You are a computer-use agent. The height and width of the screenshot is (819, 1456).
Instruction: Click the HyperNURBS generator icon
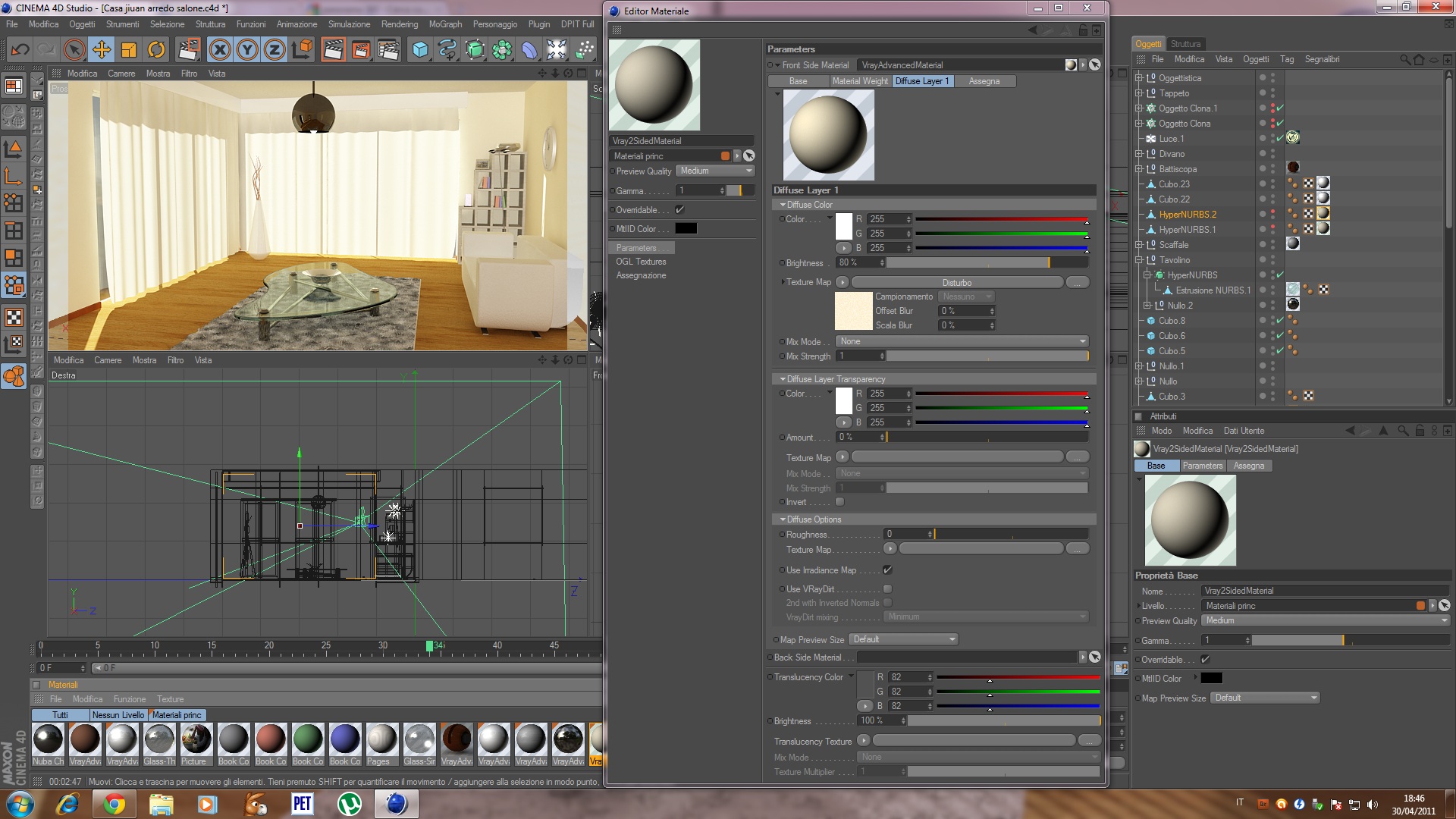click(474, 50)
